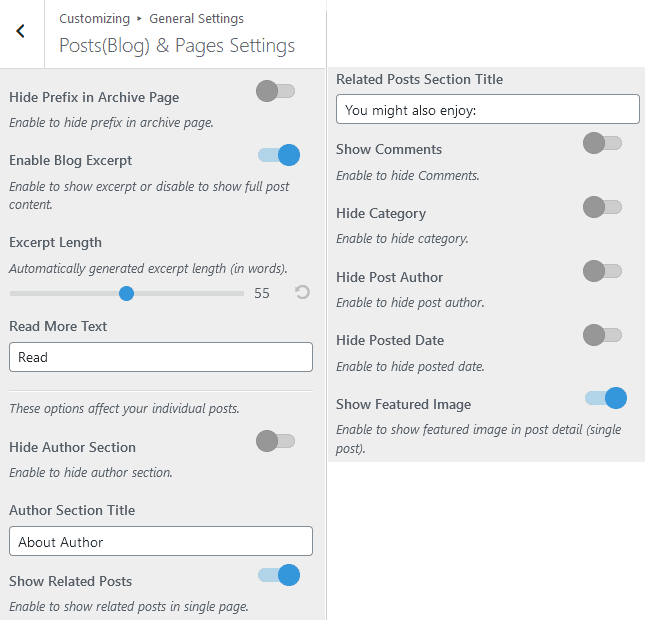This screenshot has width=645, height=620.
Task: Click the Hide Posted Date label
Action: point(390,340)
